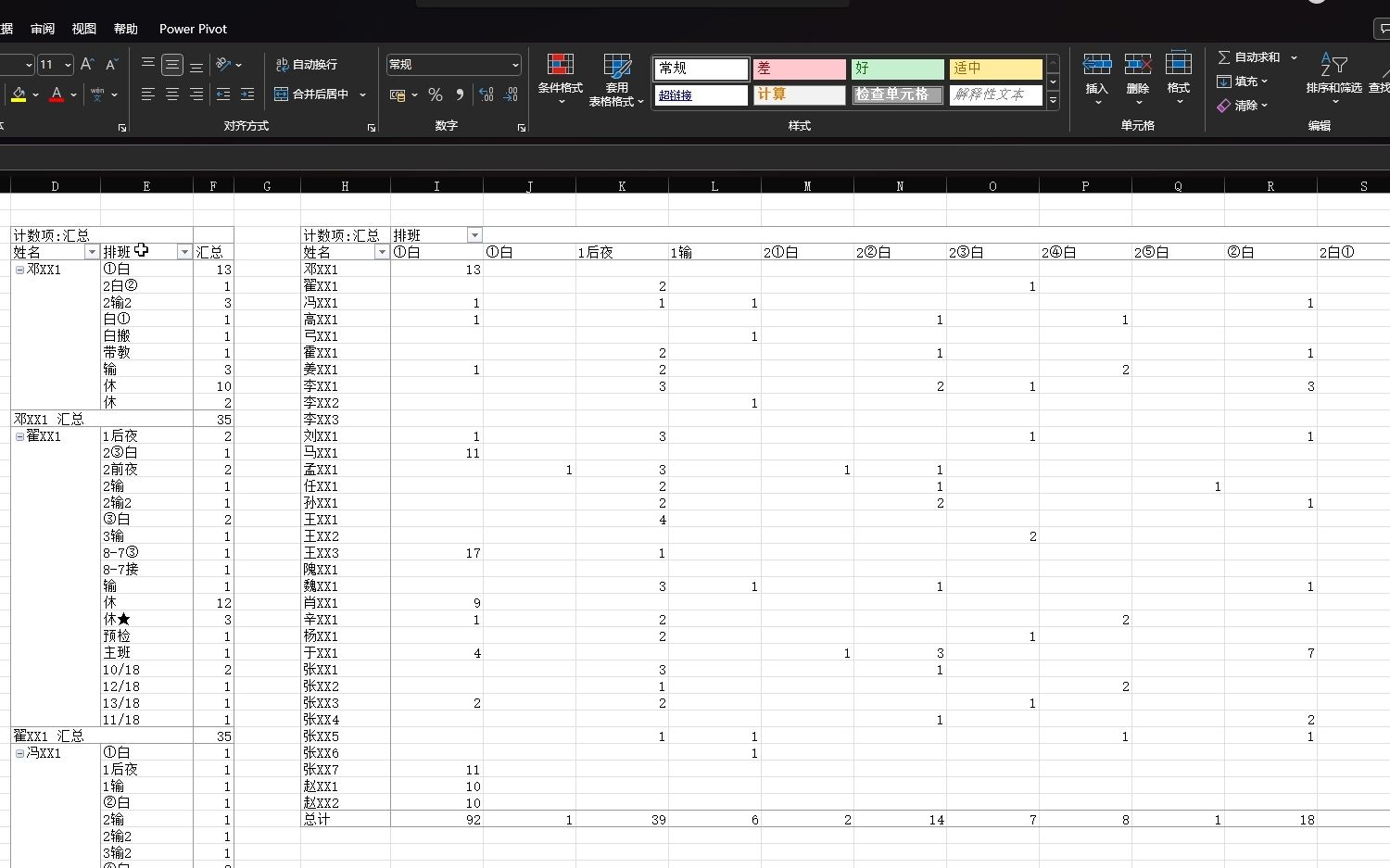Open 排序和筛选 sort and filter
The height and width of the screenshot is (868, 1390).
1334,78
